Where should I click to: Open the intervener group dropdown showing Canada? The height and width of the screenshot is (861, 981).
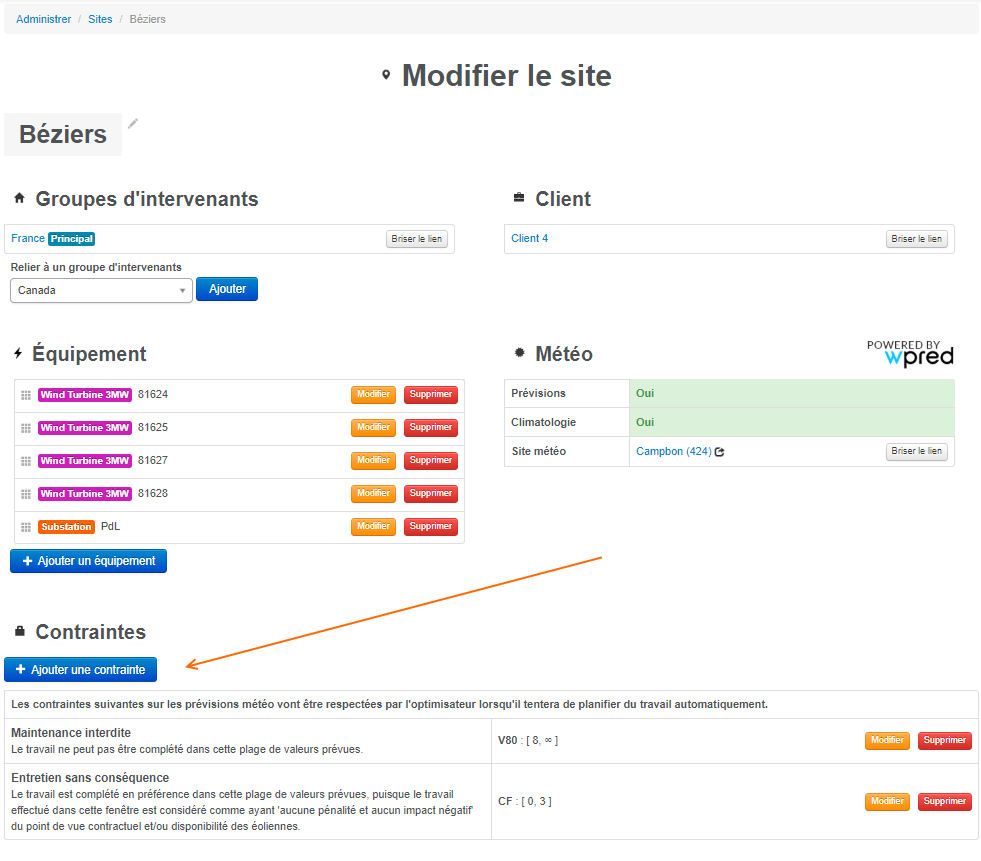click(100, 290)
